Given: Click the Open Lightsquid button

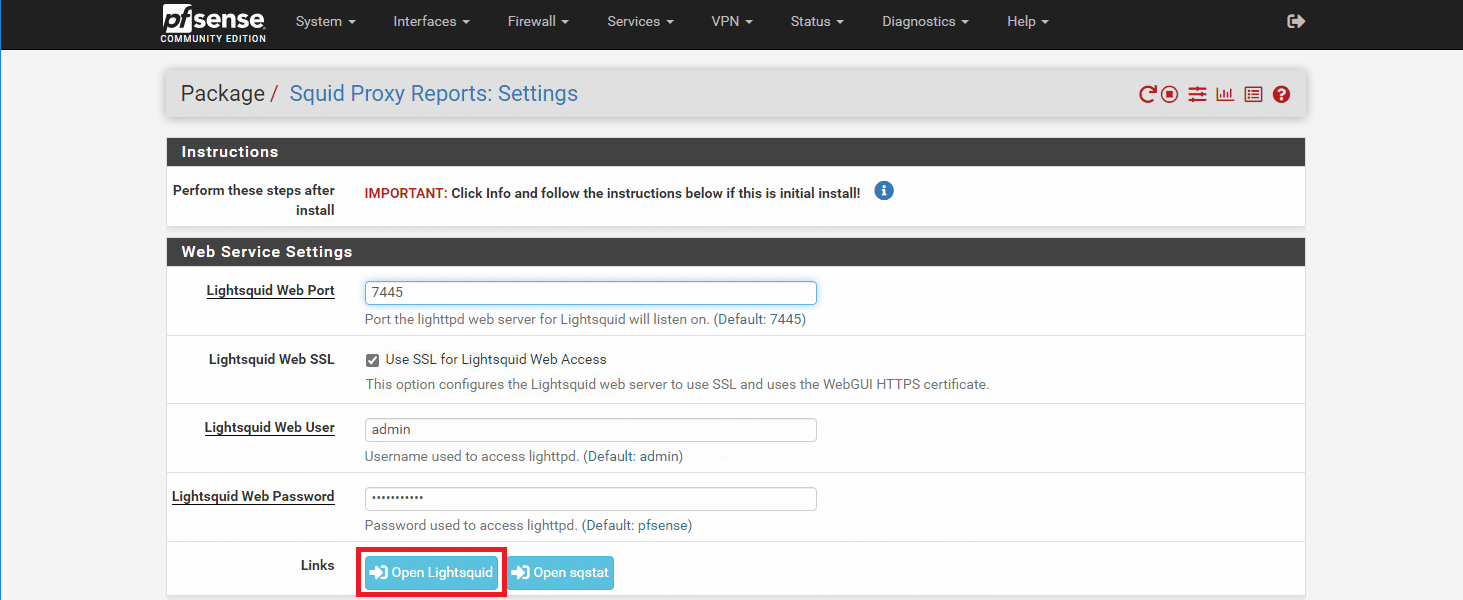Looking at the screenshot, I should (x=431, y=573).
